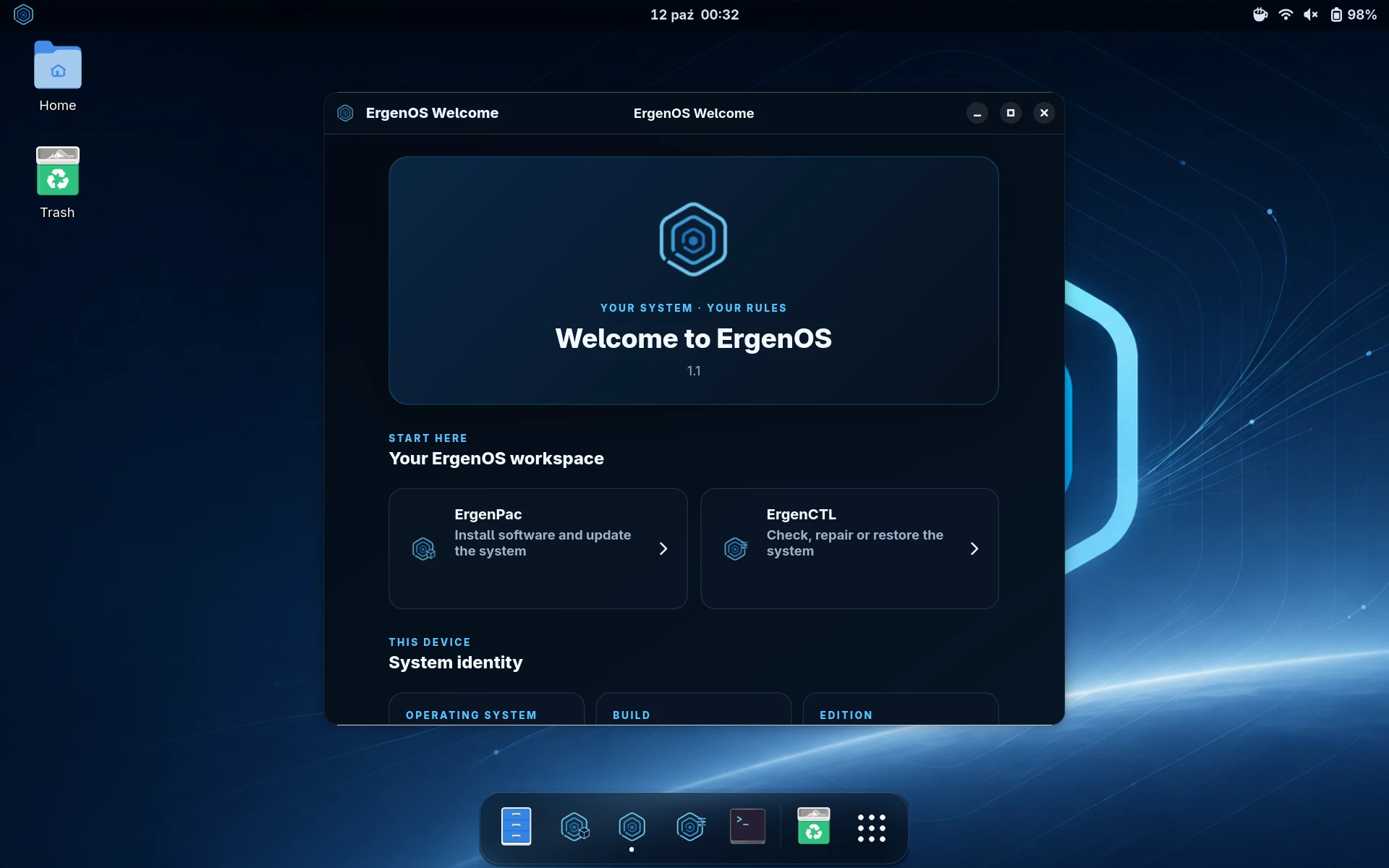This screenshot has height=868, width=1389.
Task: Click the ErgenPac card's package icon
Action: click(x=424, y=549)
